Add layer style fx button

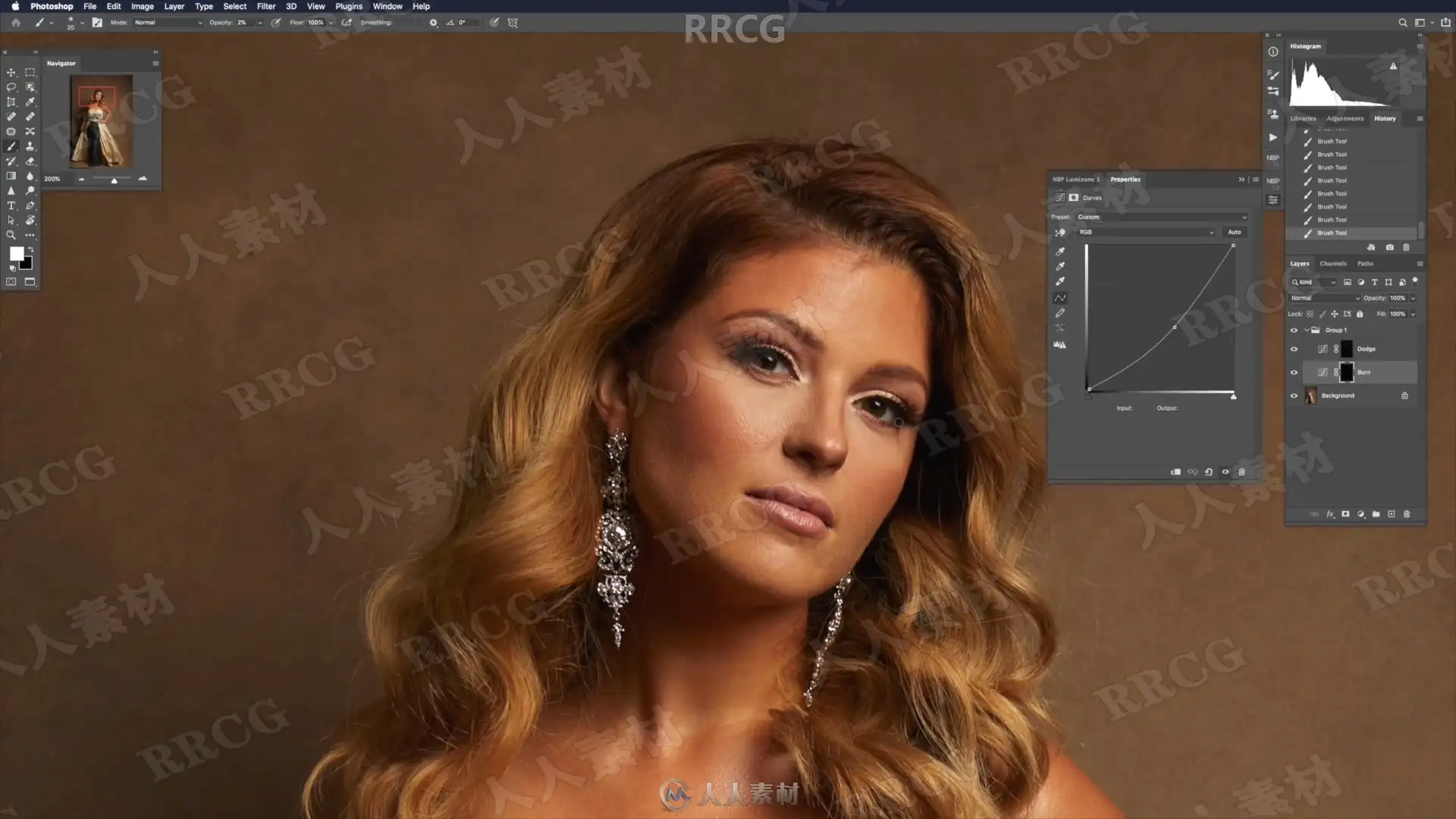1330,514
